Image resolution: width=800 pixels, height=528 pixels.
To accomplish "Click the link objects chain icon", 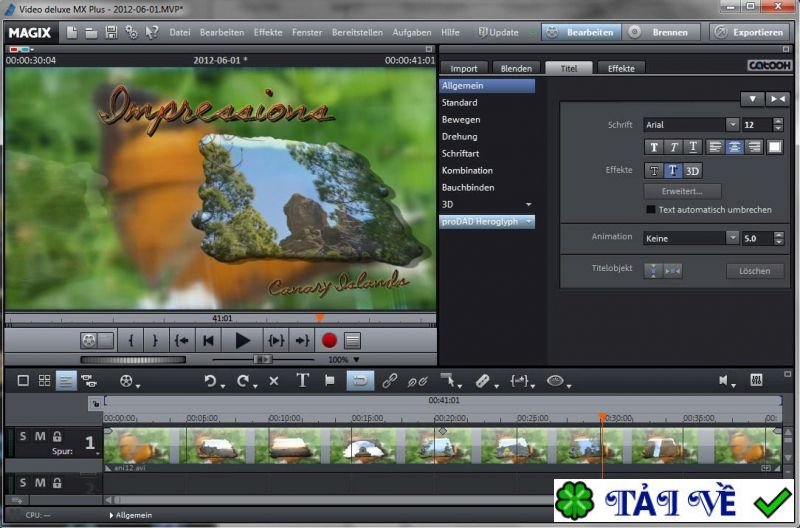I will (x=390, y=381).
